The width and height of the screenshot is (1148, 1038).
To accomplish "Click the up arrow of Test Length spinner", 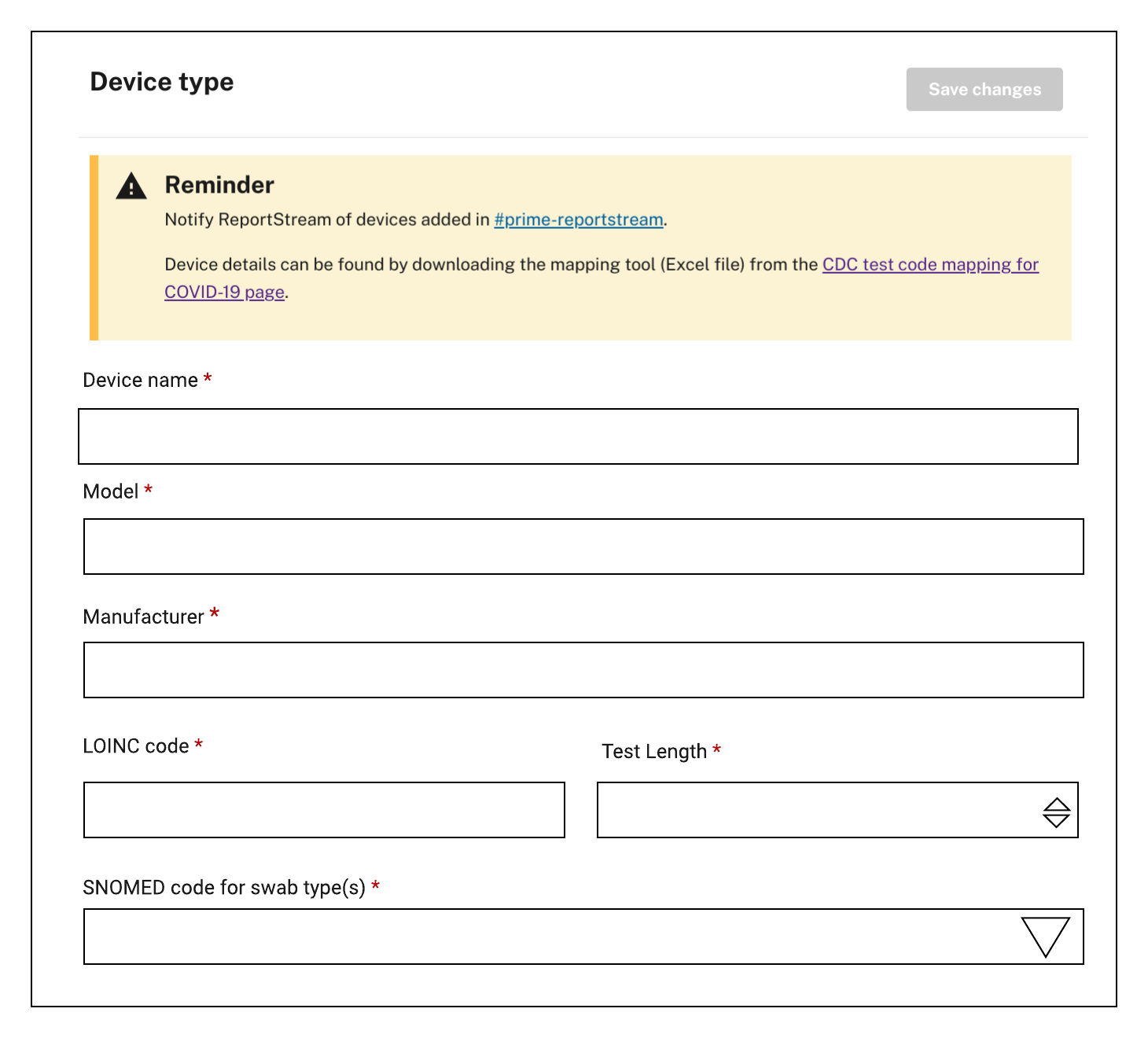I will 1058,802.
